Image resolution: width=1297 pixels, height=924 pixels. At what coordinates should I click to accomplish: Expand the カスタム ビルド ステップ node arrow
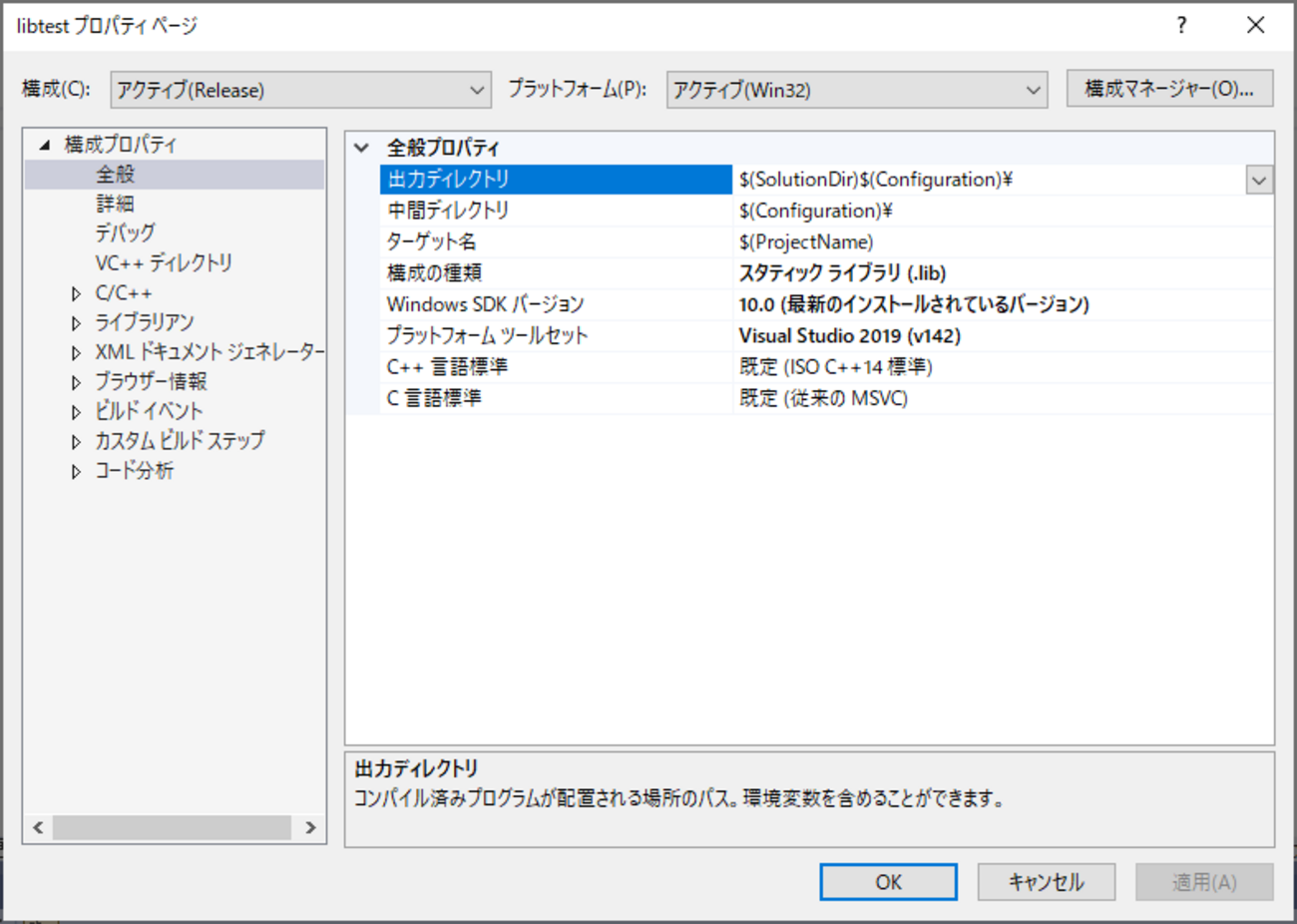(76, 441)
